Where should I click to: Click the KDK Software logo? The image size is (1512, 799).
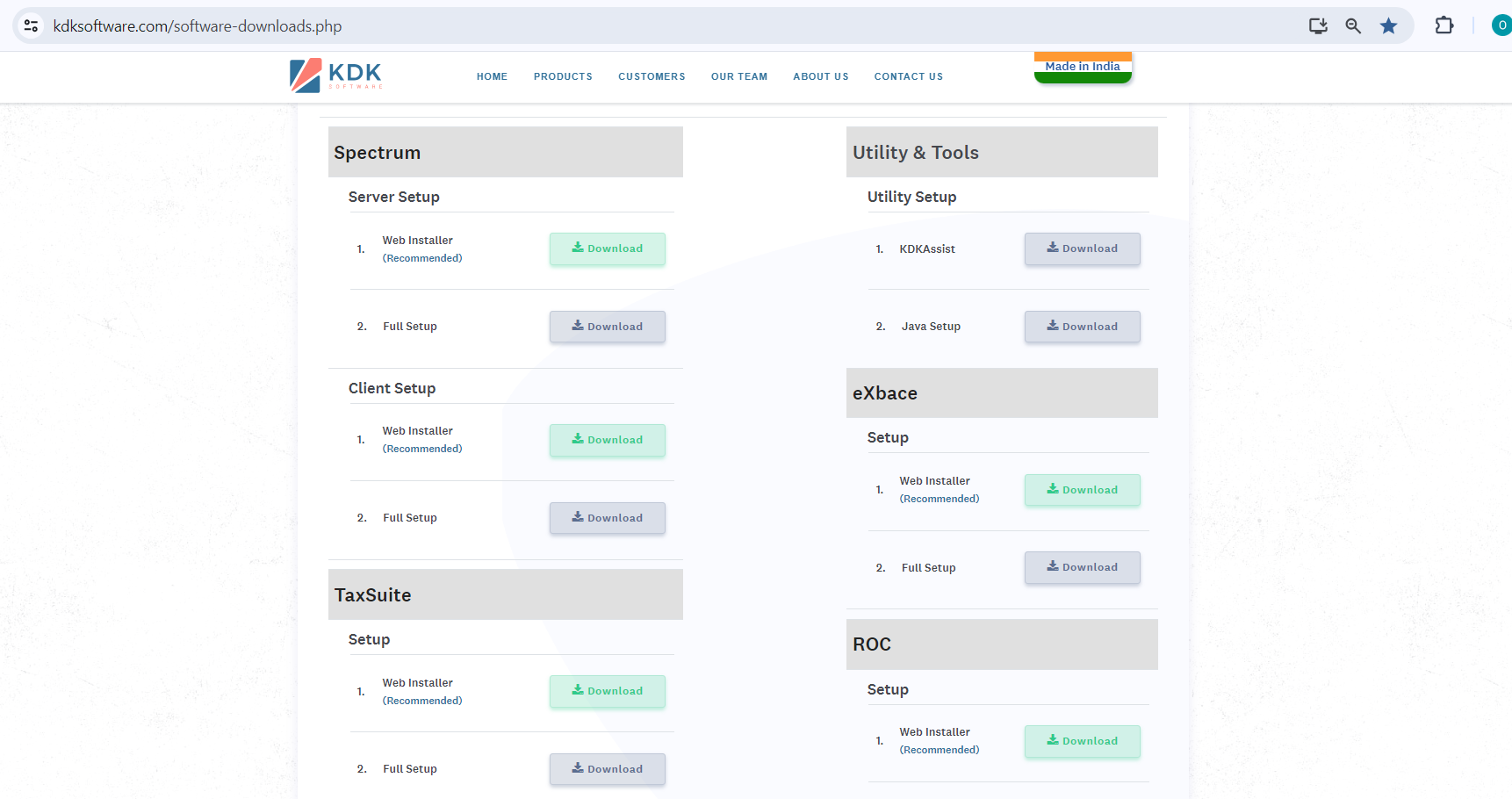pos(336,76)
